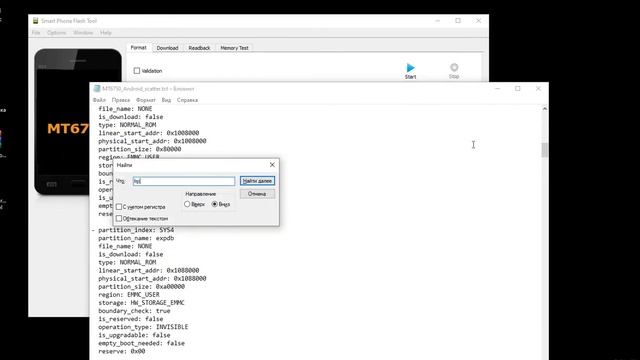This screenshot has height=360, width=640.
Task: Click the line 'storage: HW_STORAGE_EMMC'
Action: click(x=141, y=302)
